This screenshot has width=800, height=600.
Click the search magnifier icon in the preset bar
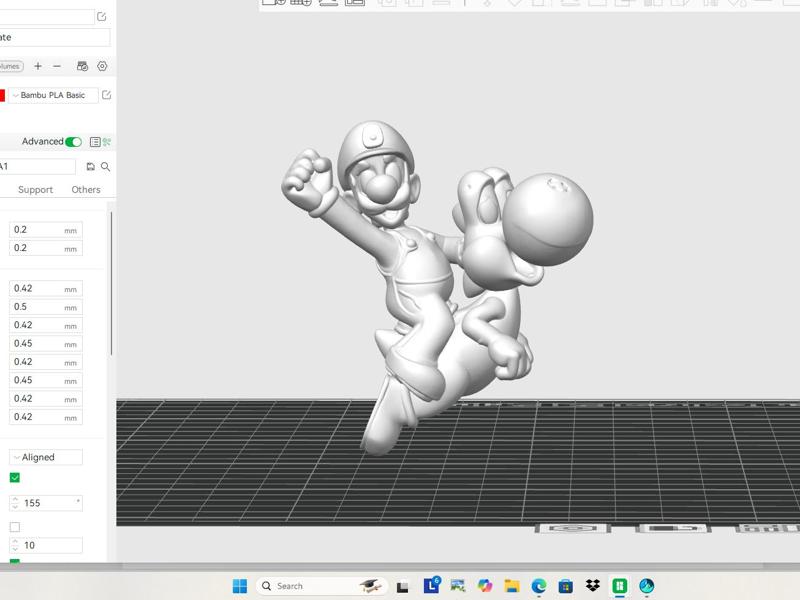pos(106,167)
